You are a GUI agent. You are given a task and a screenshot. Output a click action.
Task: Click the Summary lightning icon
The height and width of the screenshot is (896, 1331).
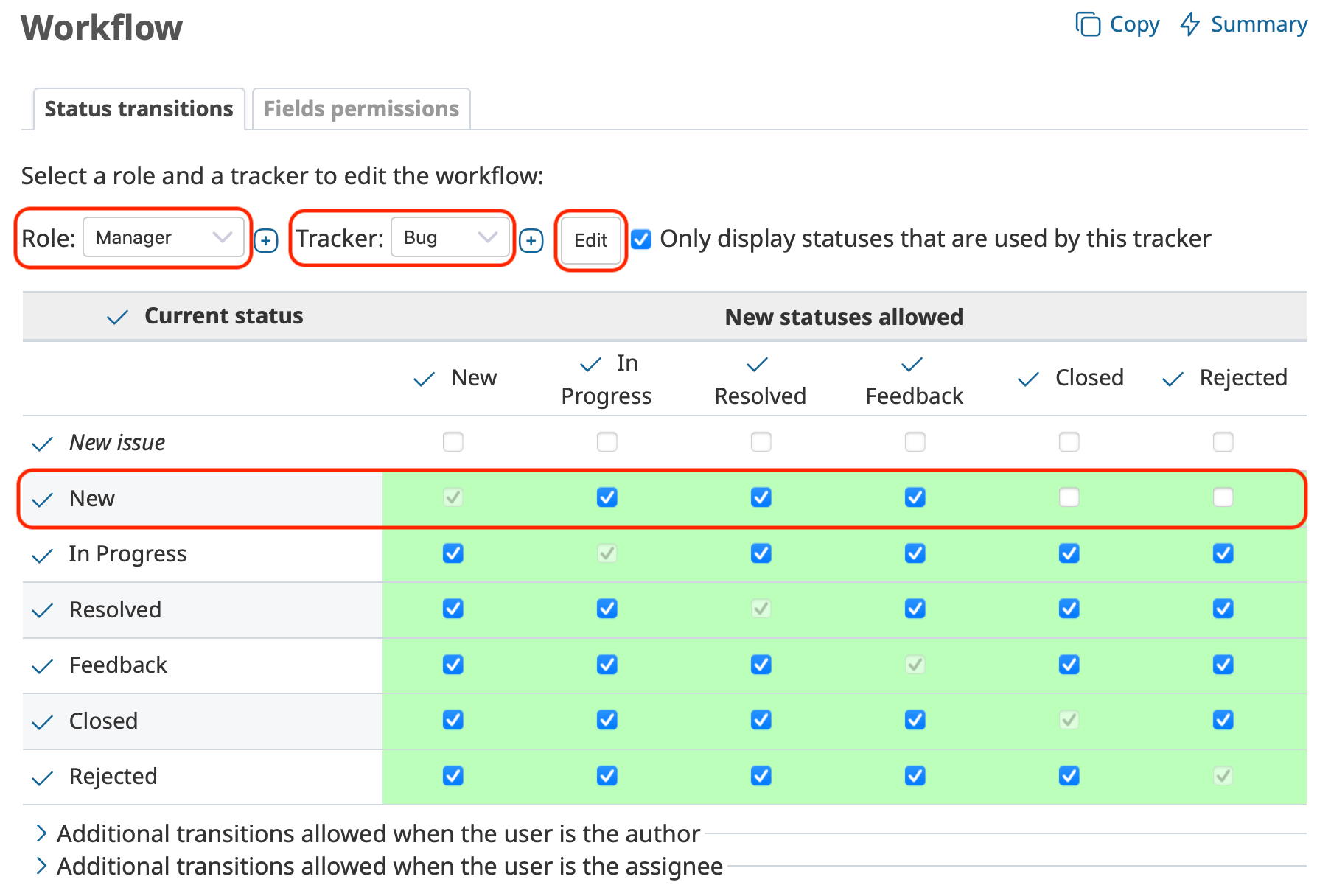(x=1189, y=24)
